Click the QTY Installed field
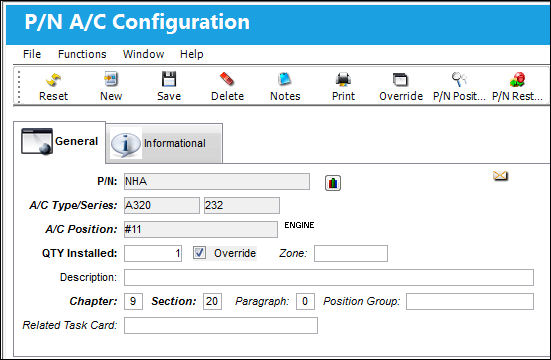The width and height of the screenshot is (551, 360). (x=153, y=253)
